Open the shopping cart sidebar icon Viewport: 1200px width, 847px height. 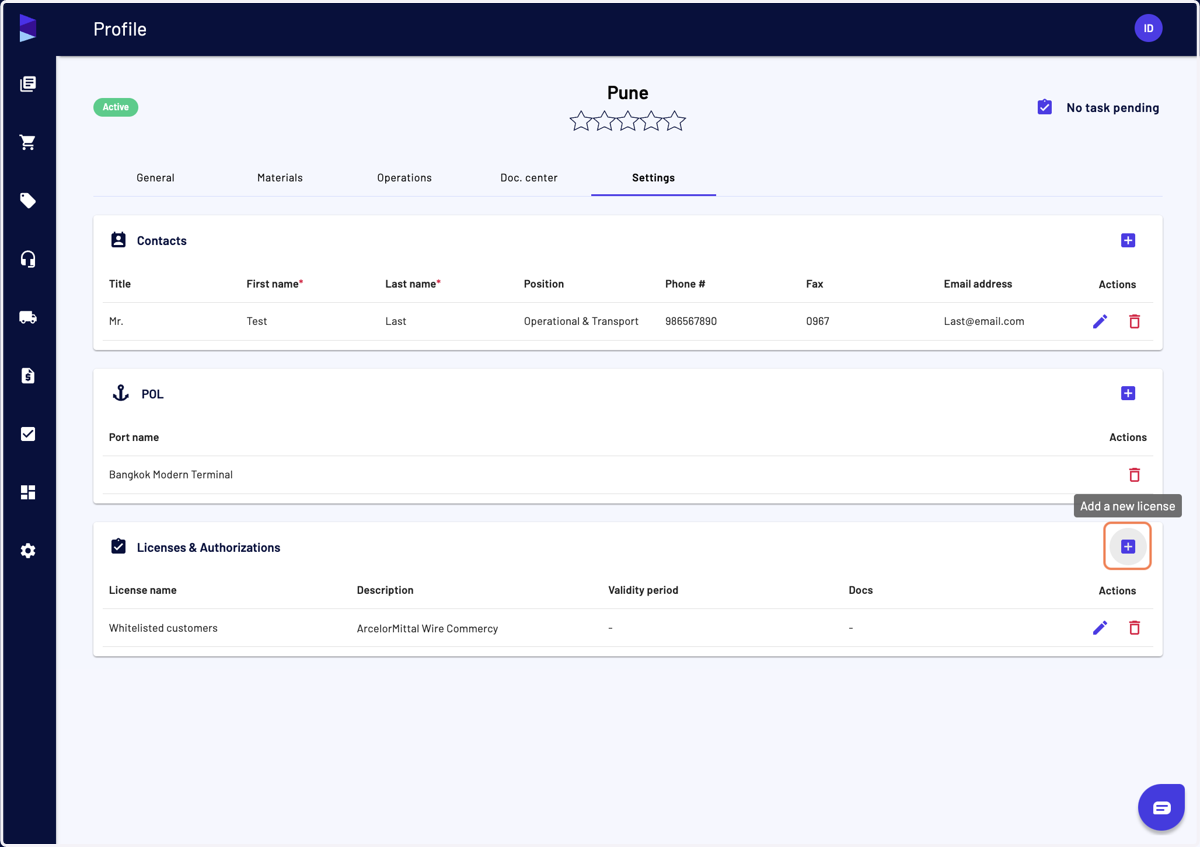(x=28, y=142)
